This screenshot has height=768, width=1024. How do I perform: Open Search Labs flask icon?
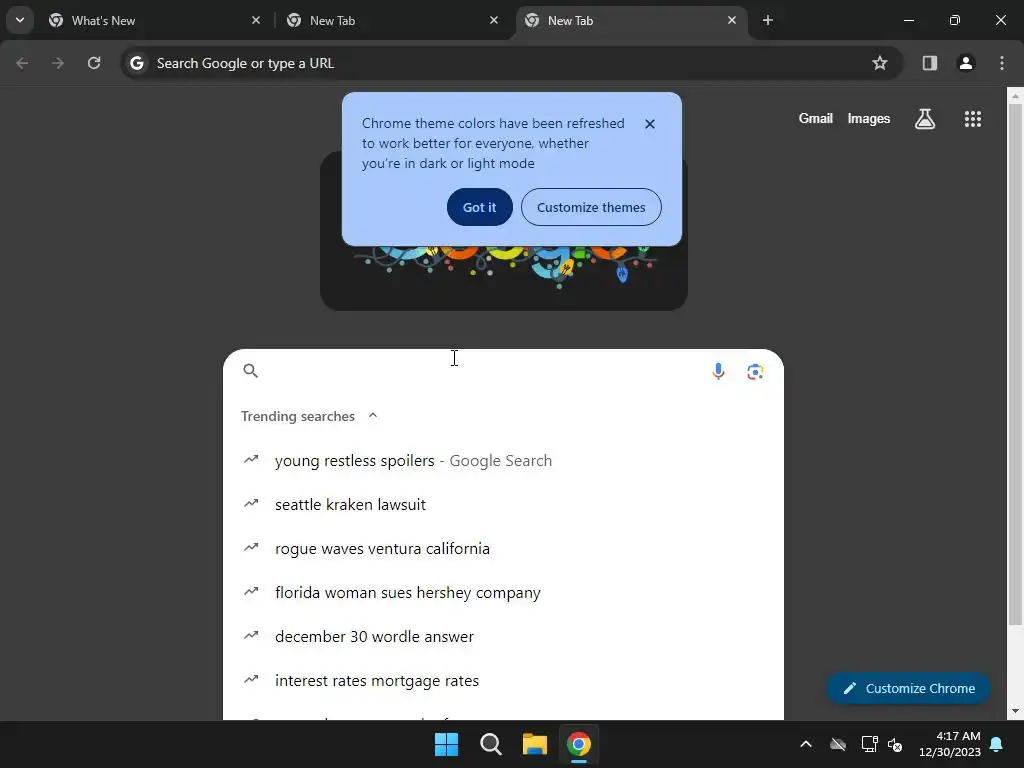click(x=925, y=119)
